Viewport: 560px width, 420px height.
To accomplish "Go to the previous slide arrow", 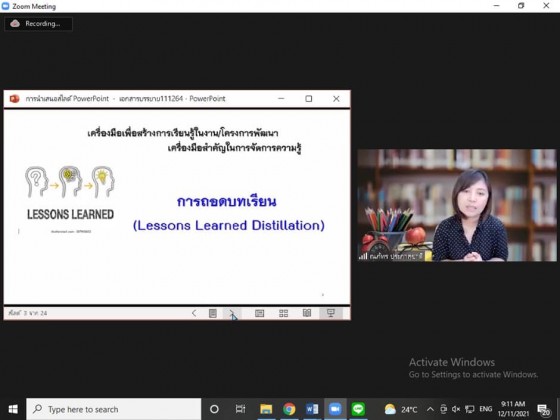I will tap(194, 313).
